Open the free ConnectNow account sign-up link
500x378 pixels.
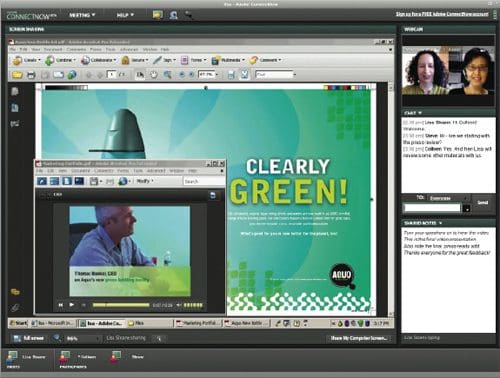tap(442, 14)
